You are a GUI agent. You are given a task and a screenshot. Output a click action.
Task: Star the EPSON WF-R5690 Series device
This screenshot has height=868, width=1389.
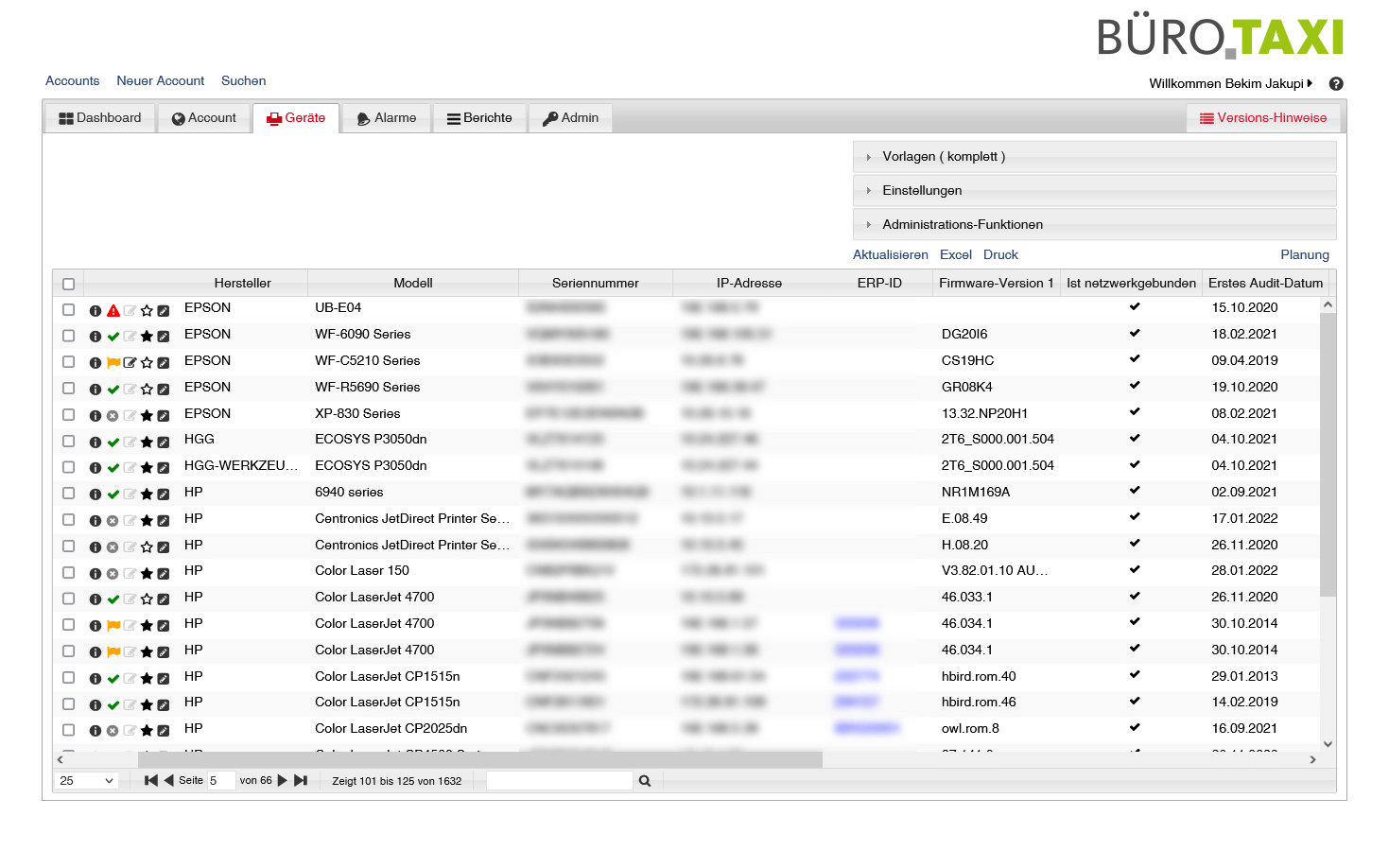(x=147, y=389)
